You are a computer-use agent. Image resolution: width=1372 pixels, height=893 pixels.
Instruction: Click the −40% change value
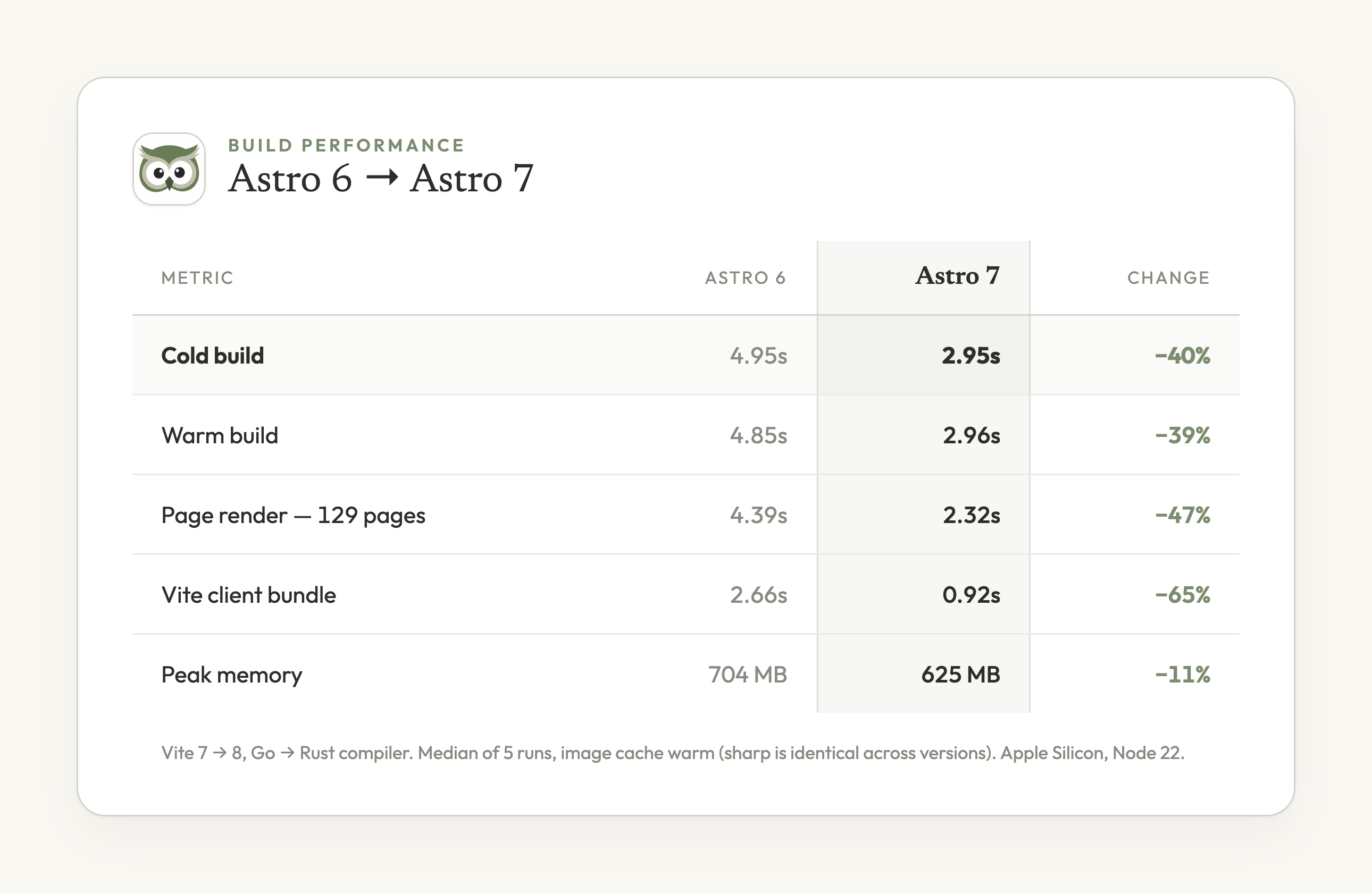click(x=1183, y=356)
